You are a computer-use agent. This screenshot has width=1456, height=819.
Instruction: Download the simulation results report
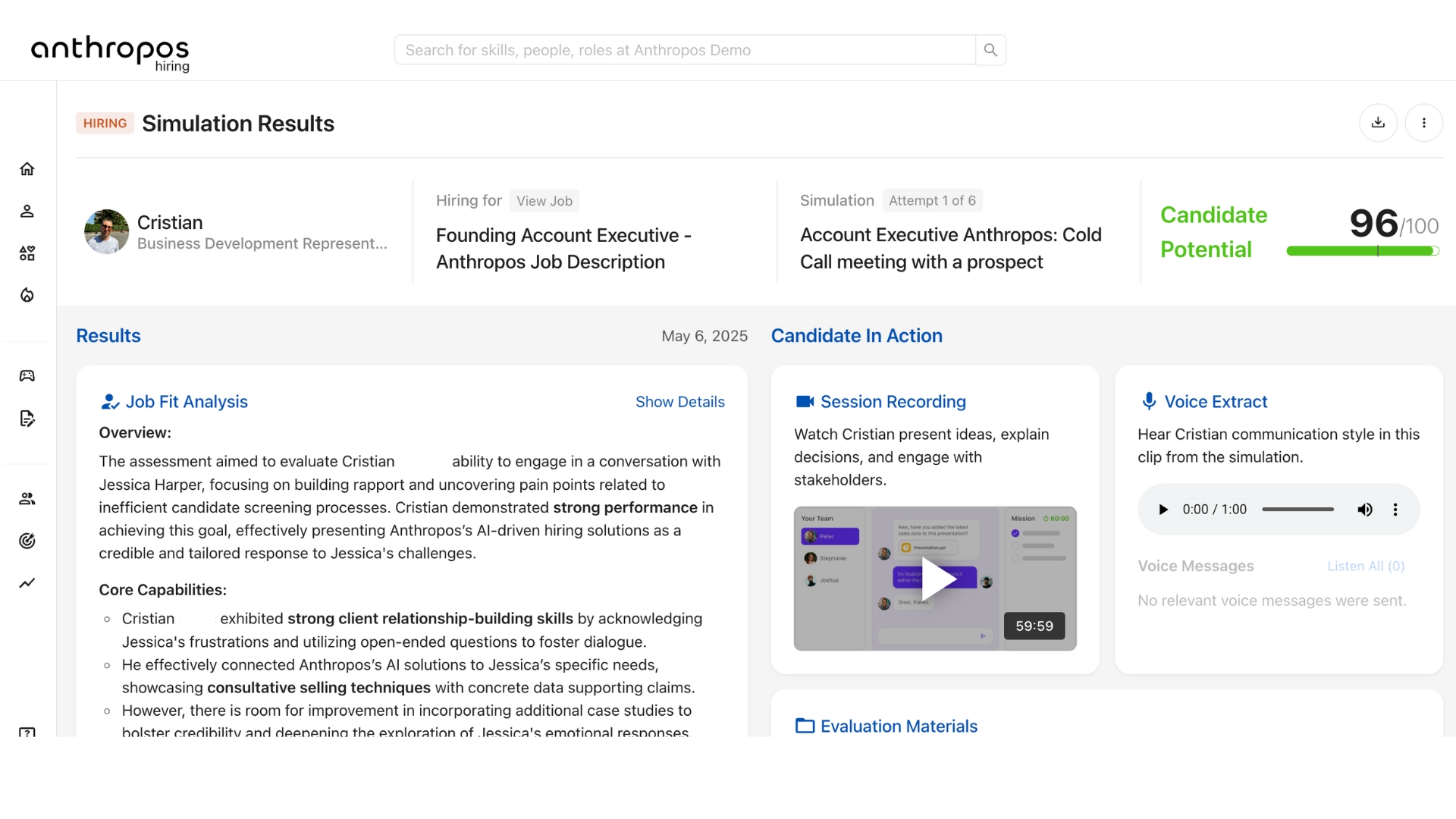[1378, 123]
